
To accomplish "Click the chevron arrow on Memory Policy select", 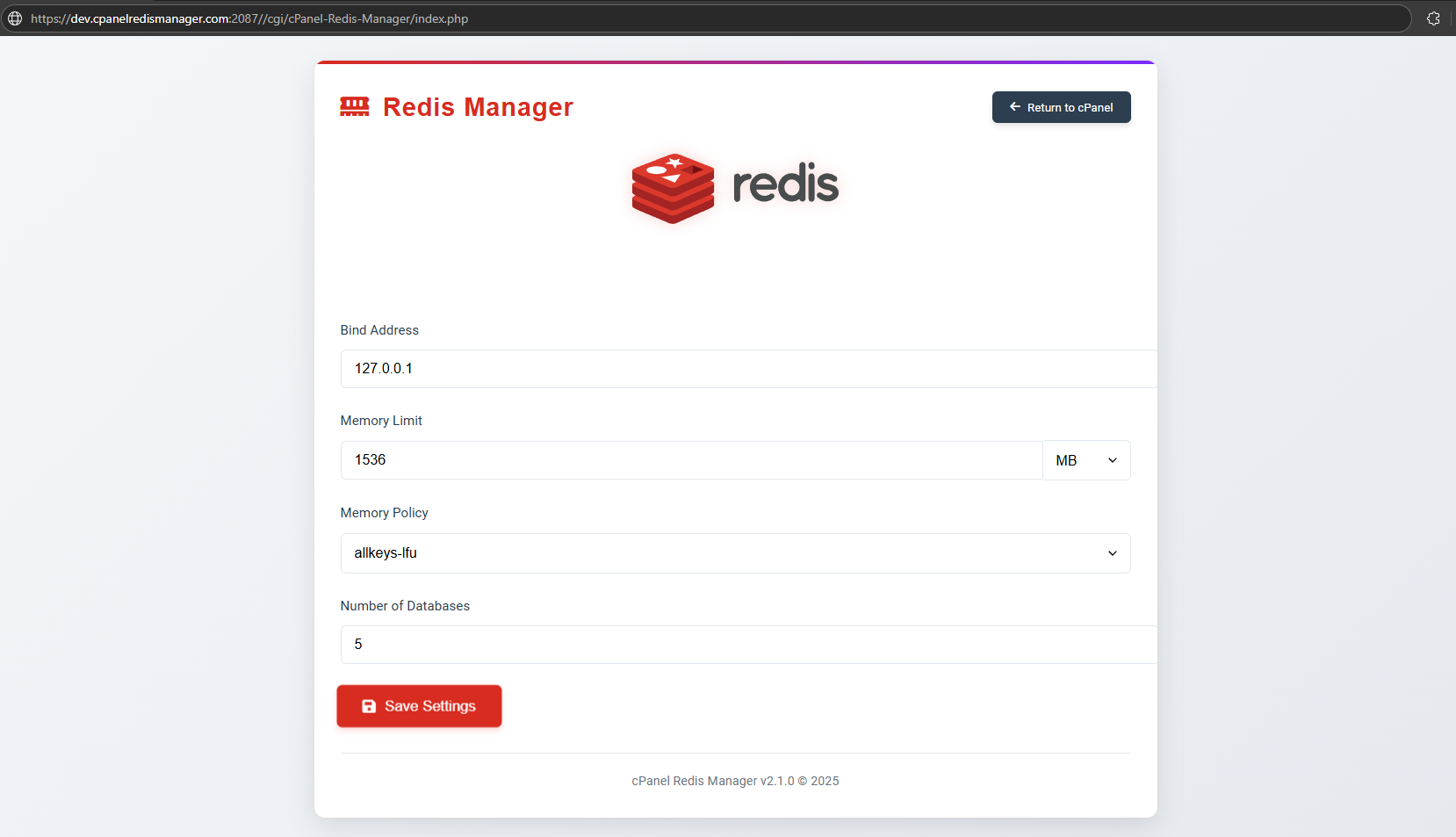I will [x=1112, y=553].
